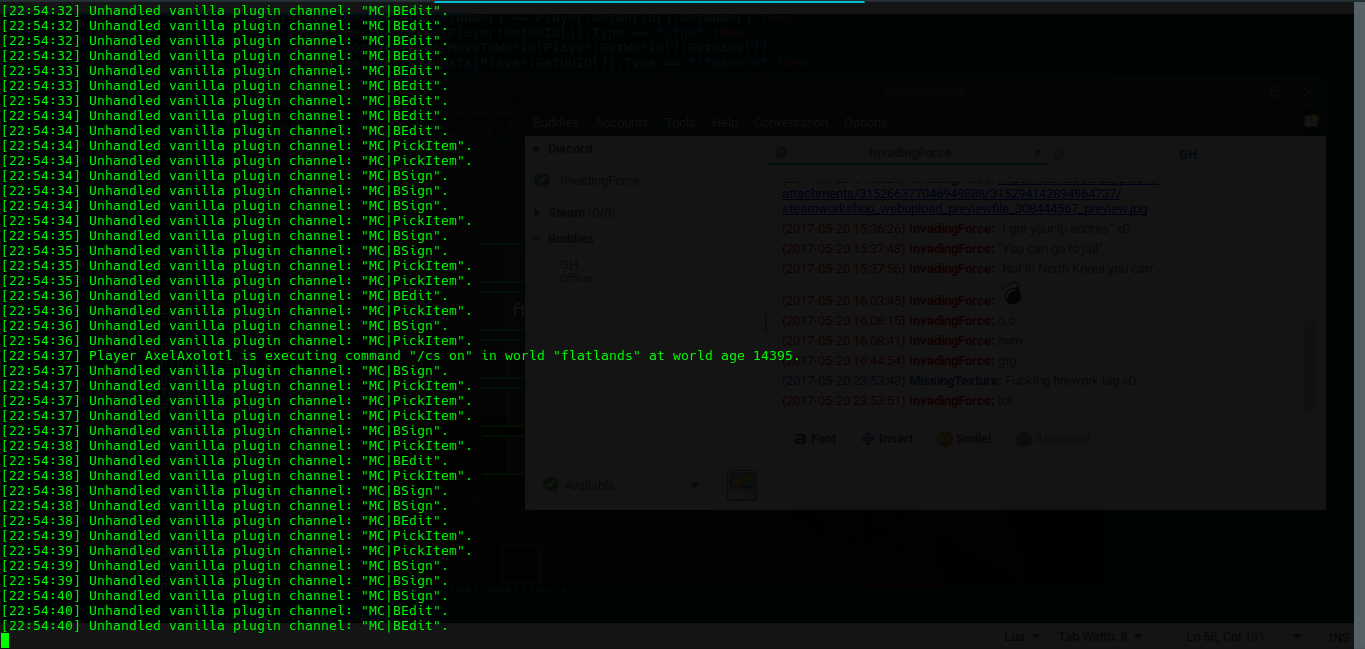
Task: Open the Font formatting button
Action: [x=814, y=439]
